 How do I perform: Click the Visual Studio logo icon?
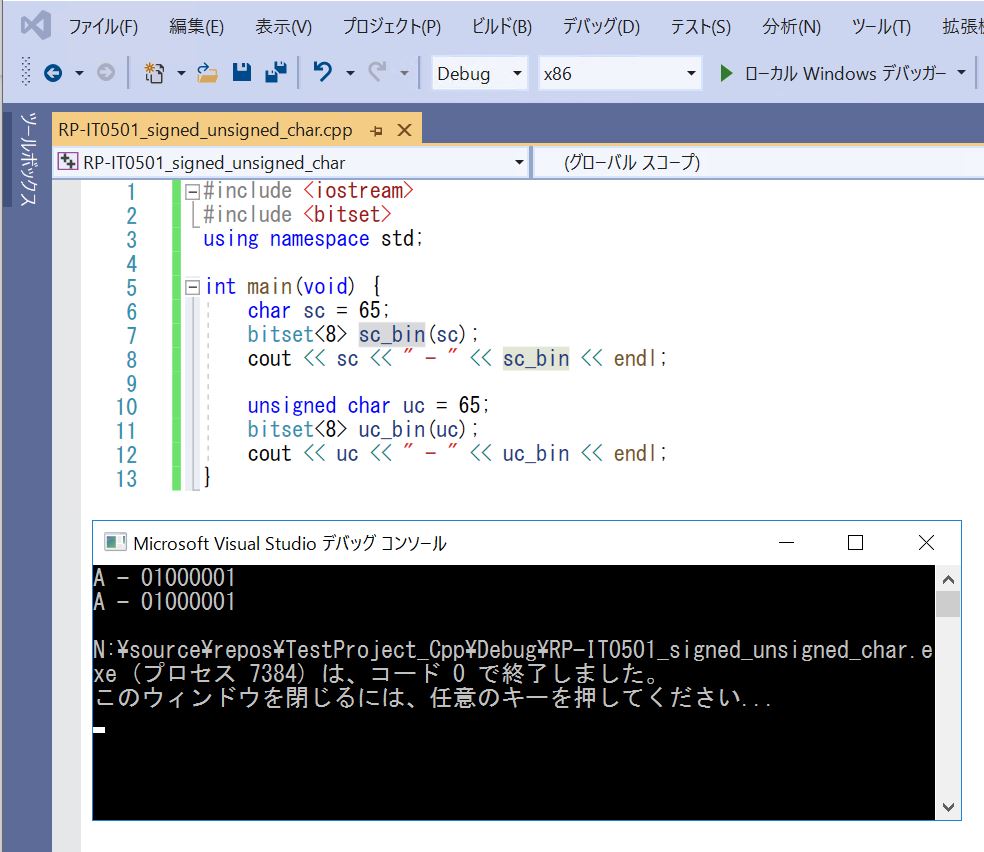coord(35,26)
